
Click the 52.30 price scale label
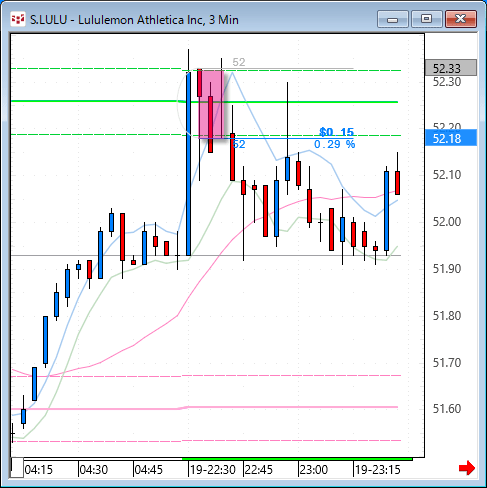point(447,82)
